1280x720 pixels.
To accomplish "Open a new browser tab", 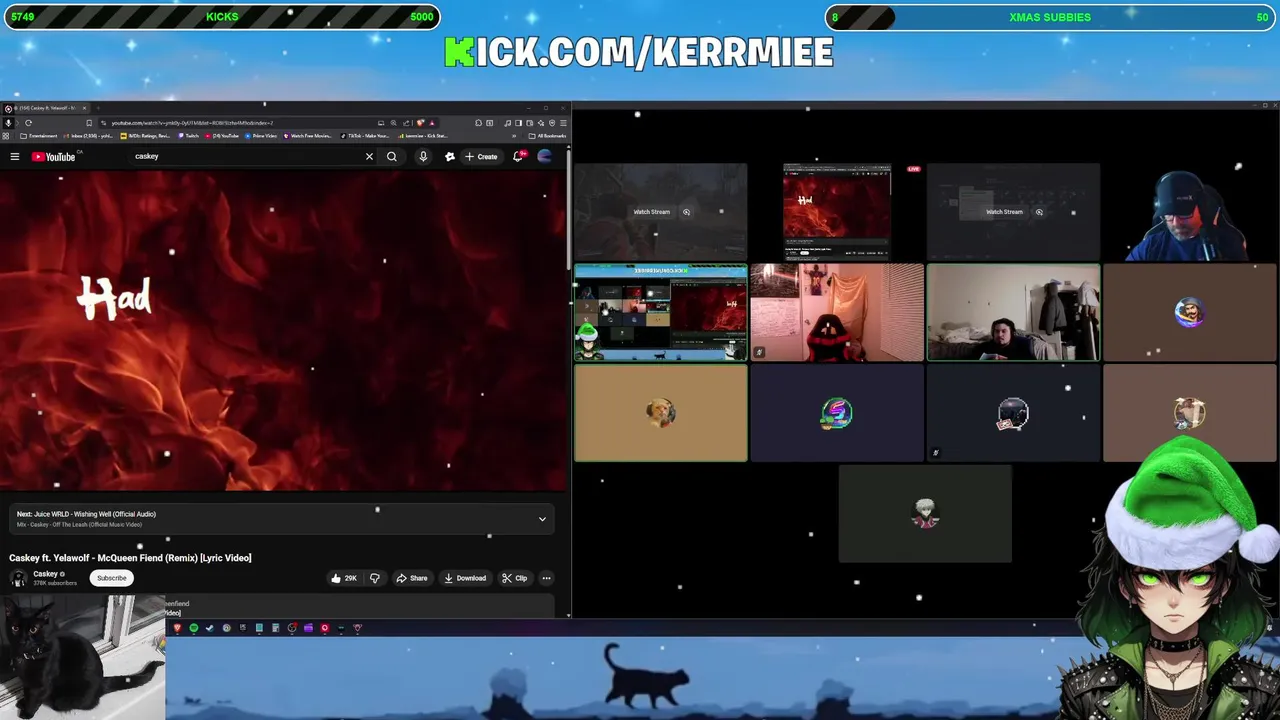I will click(98, 108).
